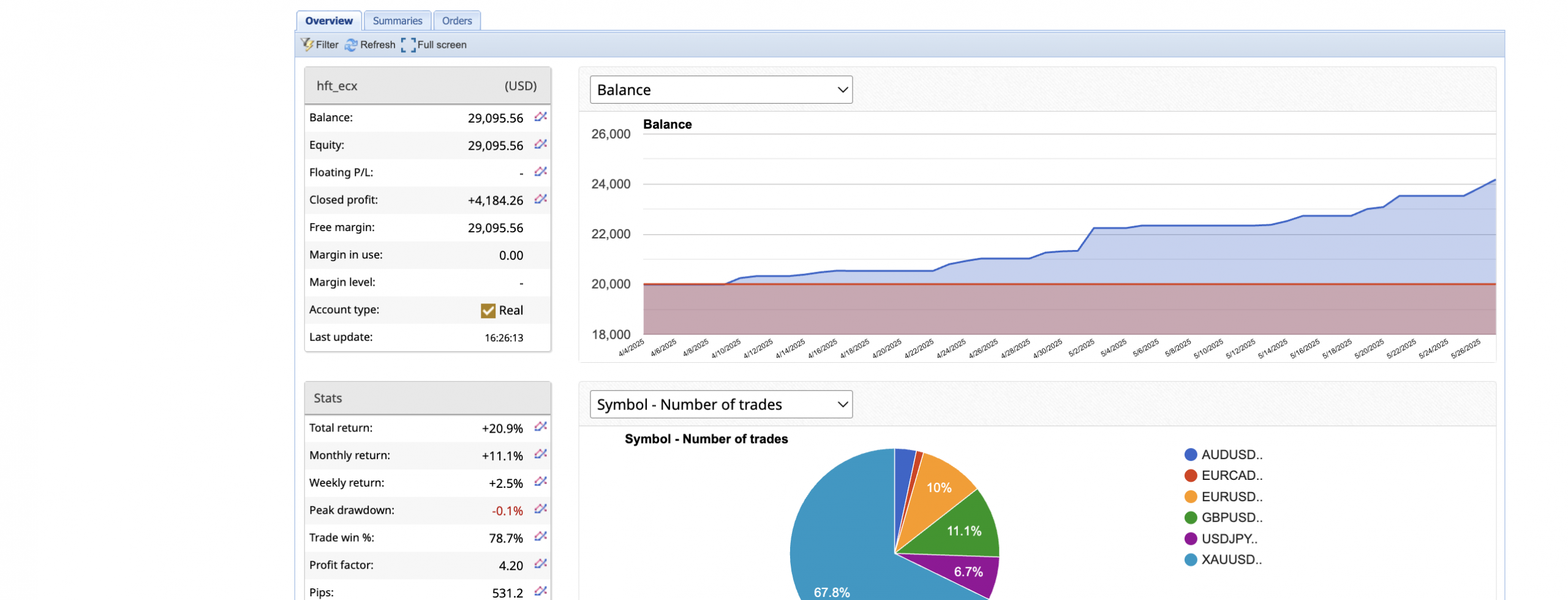
Task: Toggle the Real account type checkbox
Action: pyautogui.click(x=488, y=311)
